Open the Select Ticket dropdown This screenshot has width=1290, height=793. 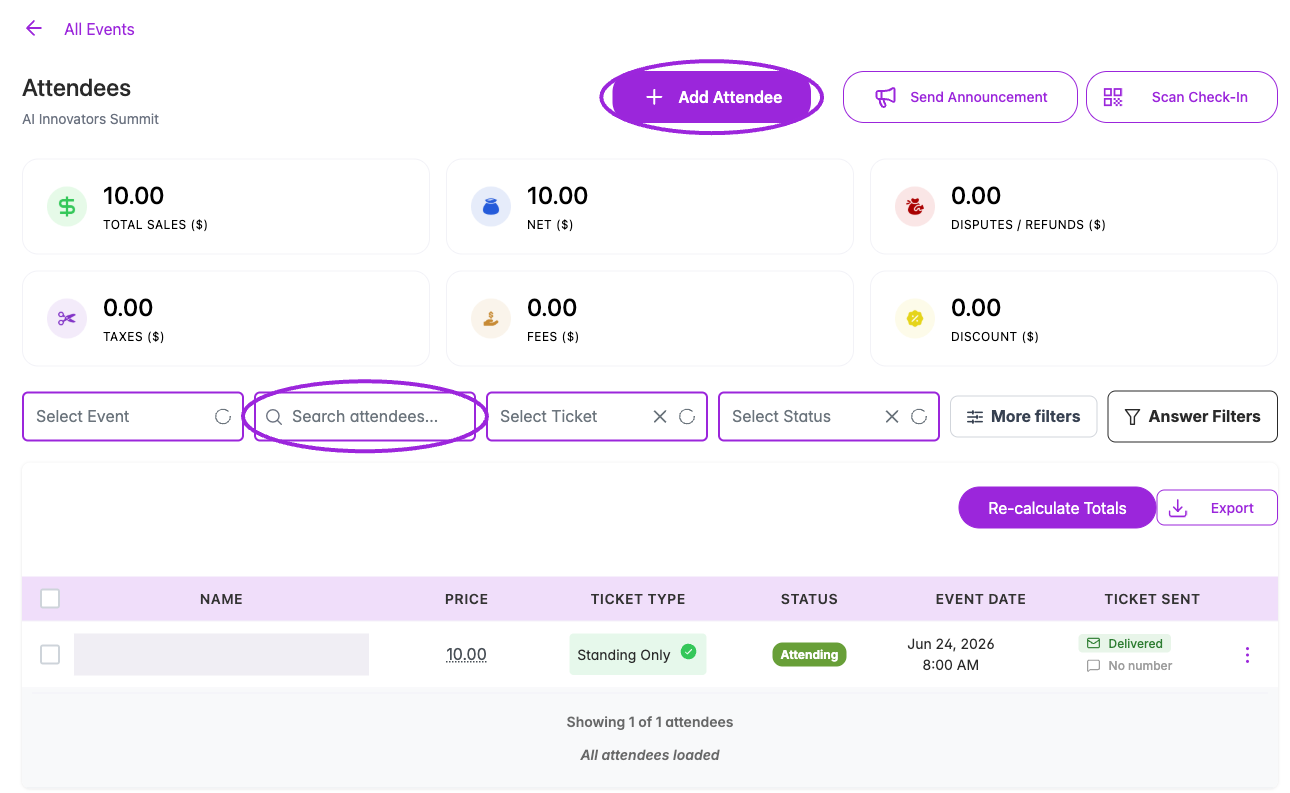click(x=597, y=416)
